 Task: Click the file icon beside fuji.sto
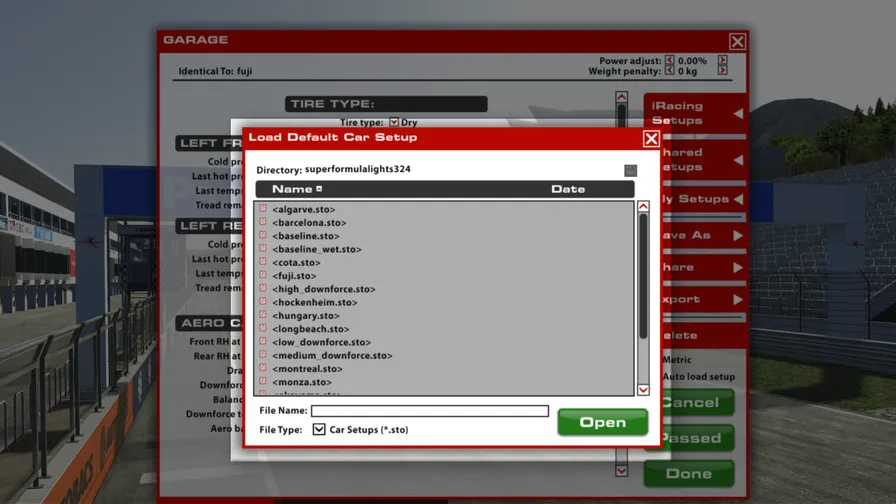[x=263, y=275]
